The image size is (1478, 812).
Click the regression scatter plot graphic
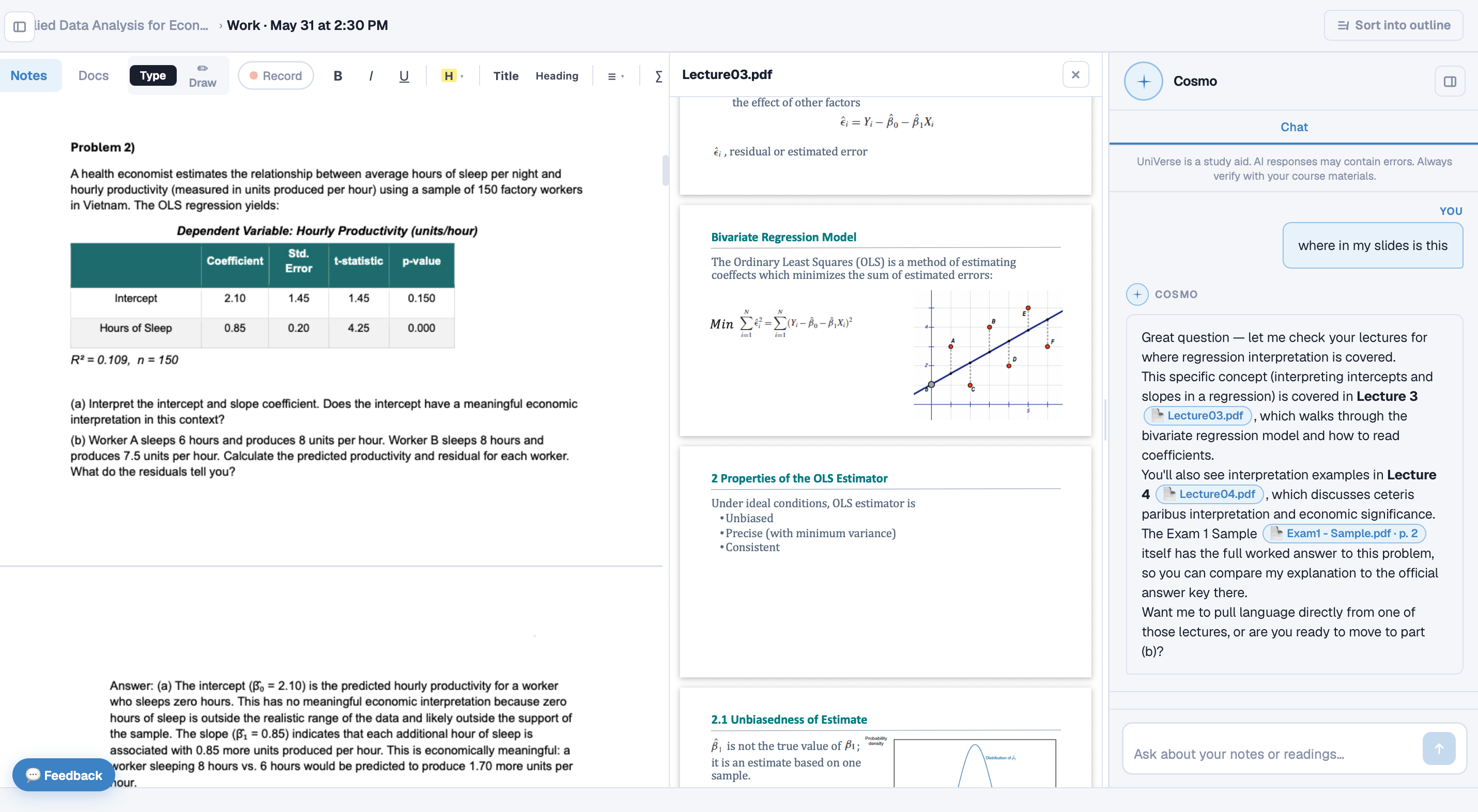[x=988, y=354]
